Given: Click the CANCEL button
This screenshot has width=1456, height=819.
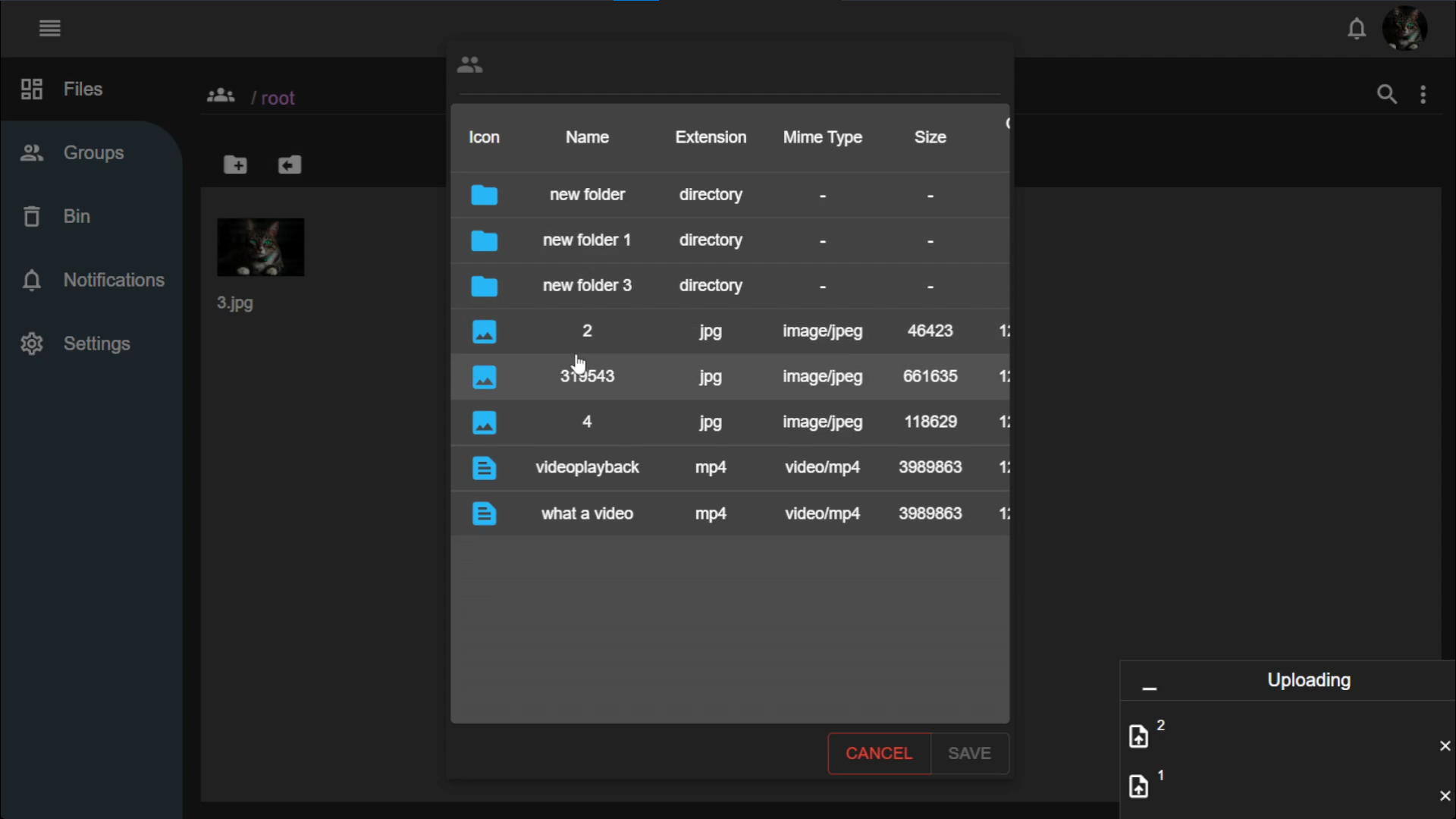Looking at the screenshot, I should 878,754.
